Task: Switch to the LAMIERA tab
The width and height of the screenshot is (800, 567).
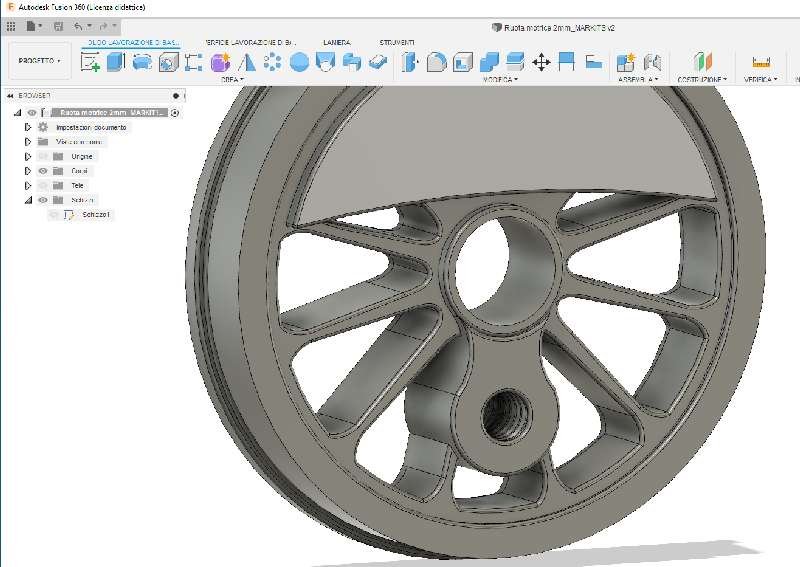Action: [336, 42]
